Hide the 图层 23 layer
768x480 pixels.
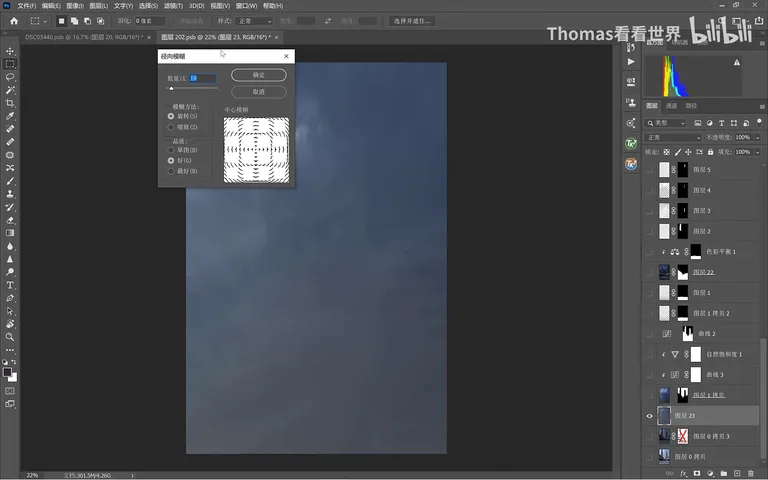click(649, 416)
